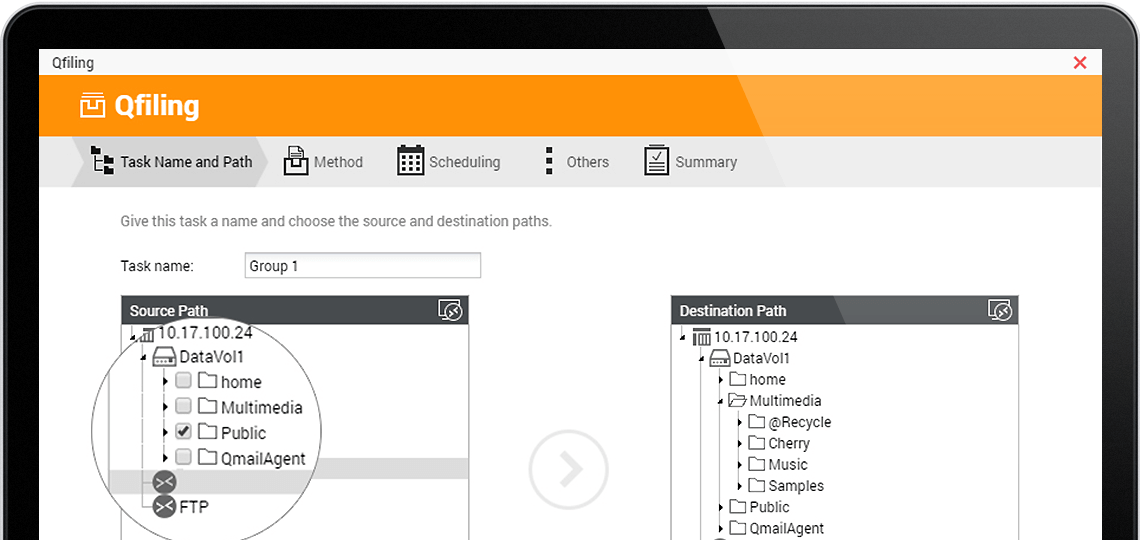Click the open Multimedia folder icon in Destination Path
This screenshot has height=540, width=1140.
click(x=738, y=400)
